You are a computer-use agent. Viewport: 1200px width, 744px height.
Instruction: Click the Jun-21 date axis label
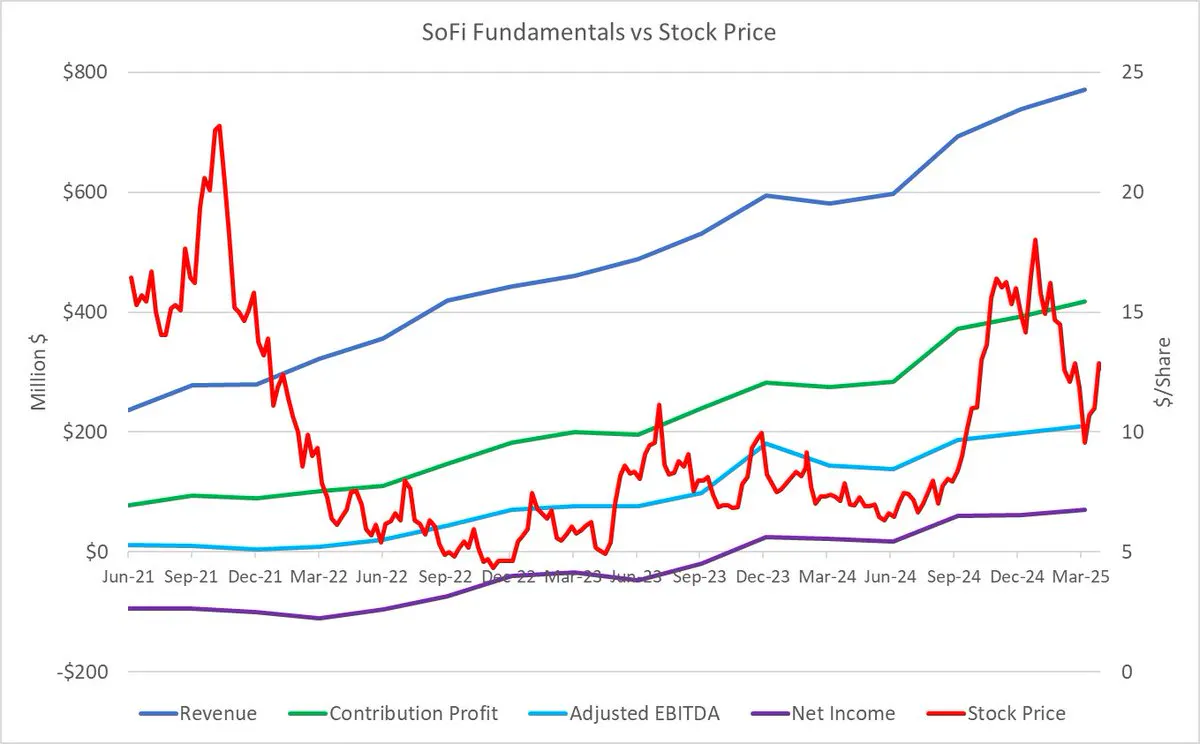[x=130, y=577]
